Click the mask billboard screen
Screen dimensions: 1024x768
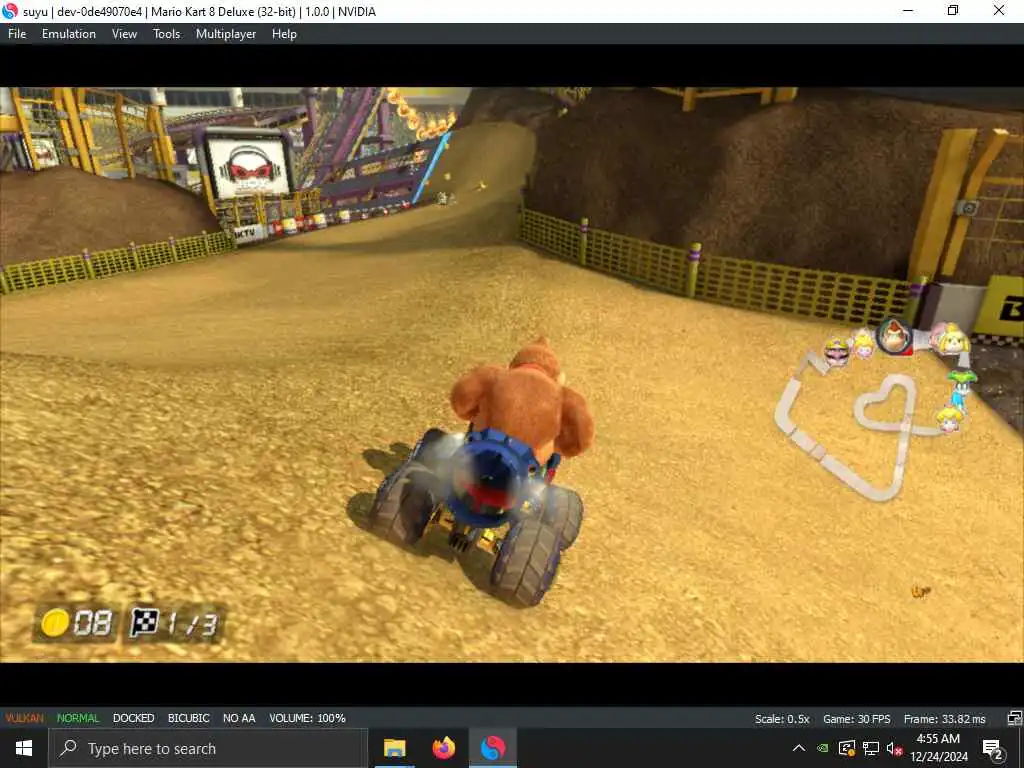coord(248,167)
